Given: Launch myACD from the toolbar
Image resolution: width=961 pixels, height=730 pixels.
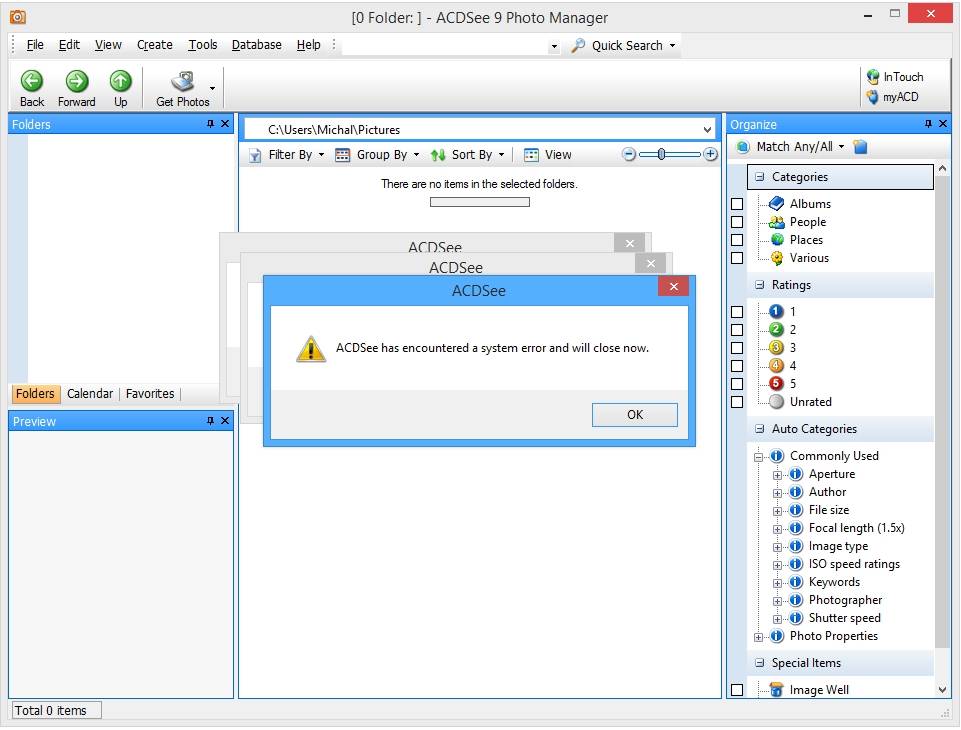Looking at the screenshot, I should click(892, 97).
